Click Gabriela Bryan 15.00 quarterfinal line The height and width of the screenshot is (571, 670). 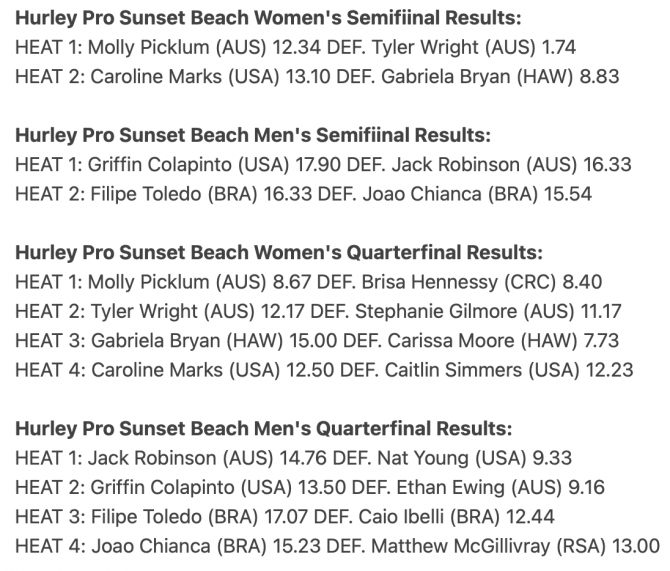click(x=317, y=341)
